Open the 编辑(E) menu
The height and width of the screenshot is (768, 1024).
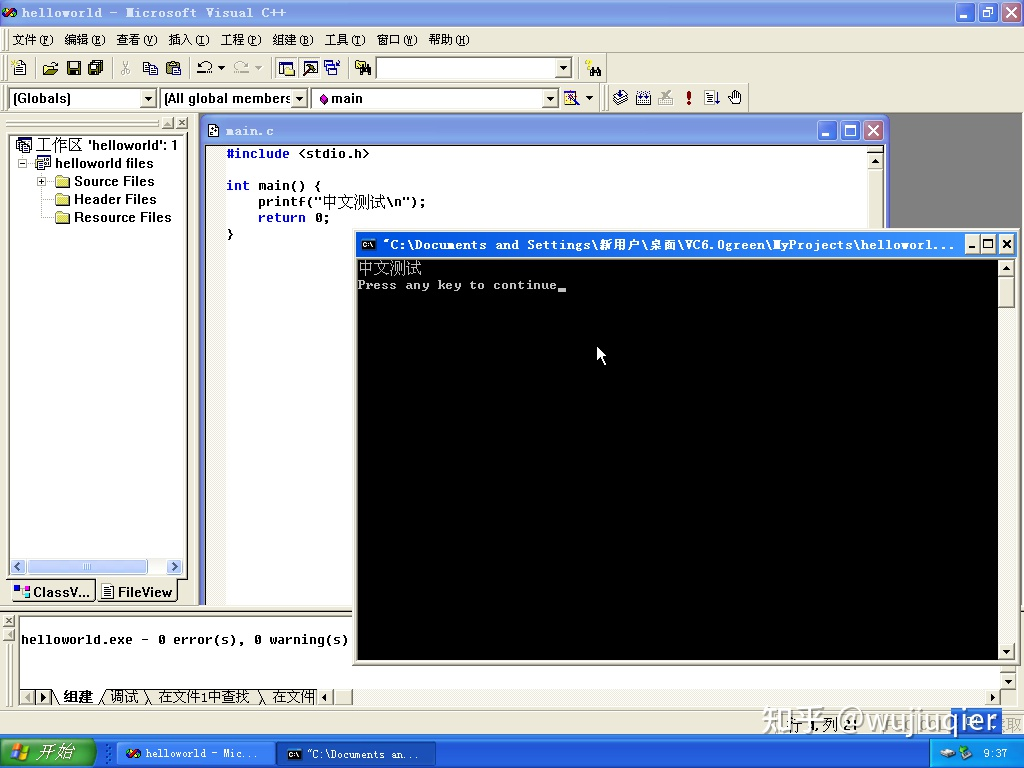85,40
